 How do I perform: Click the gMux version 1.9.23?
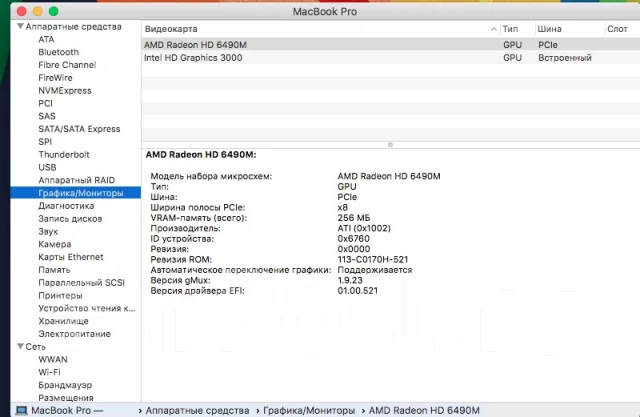[x=350, y=280]
